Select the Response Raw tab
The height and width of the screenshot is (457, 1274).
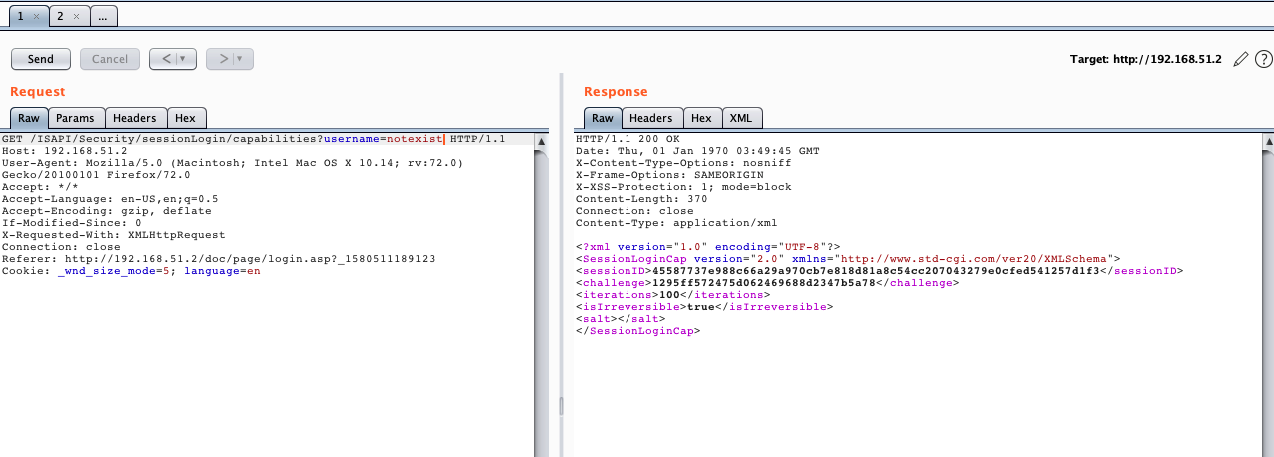[603, 118]
